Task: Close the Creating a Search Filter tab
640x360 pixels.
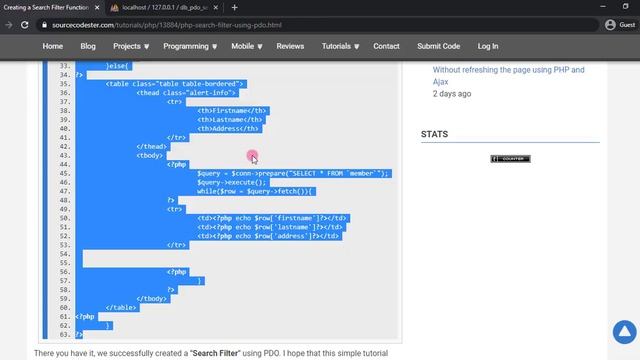Action: (x=97, y=7)
